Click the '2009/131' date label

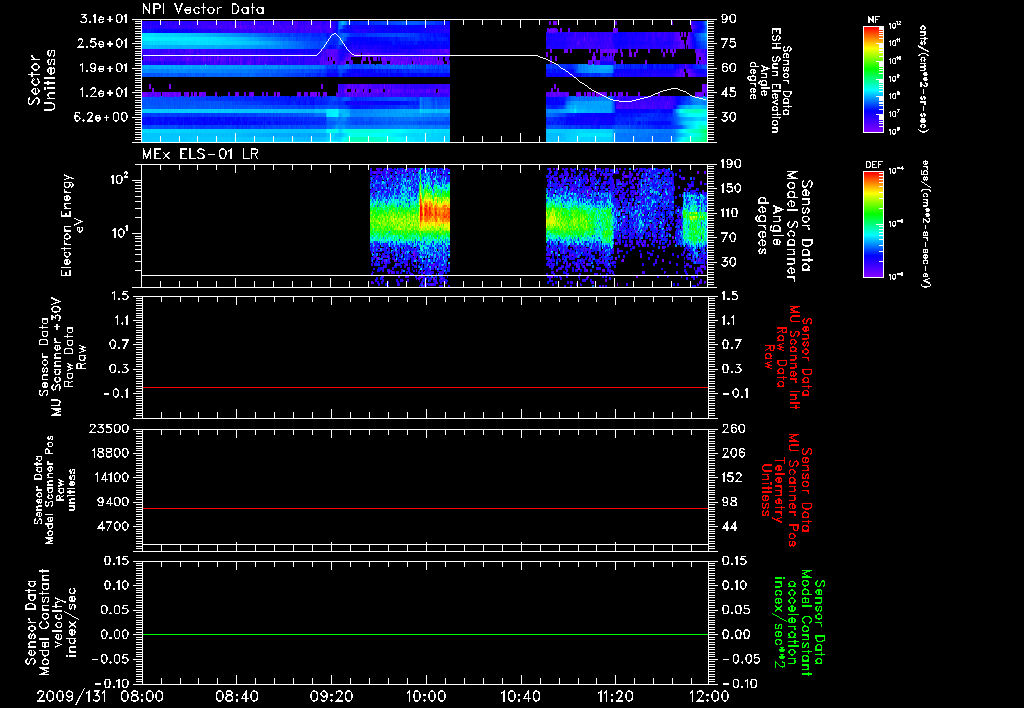pyautogui.click(x=72, y=696)
